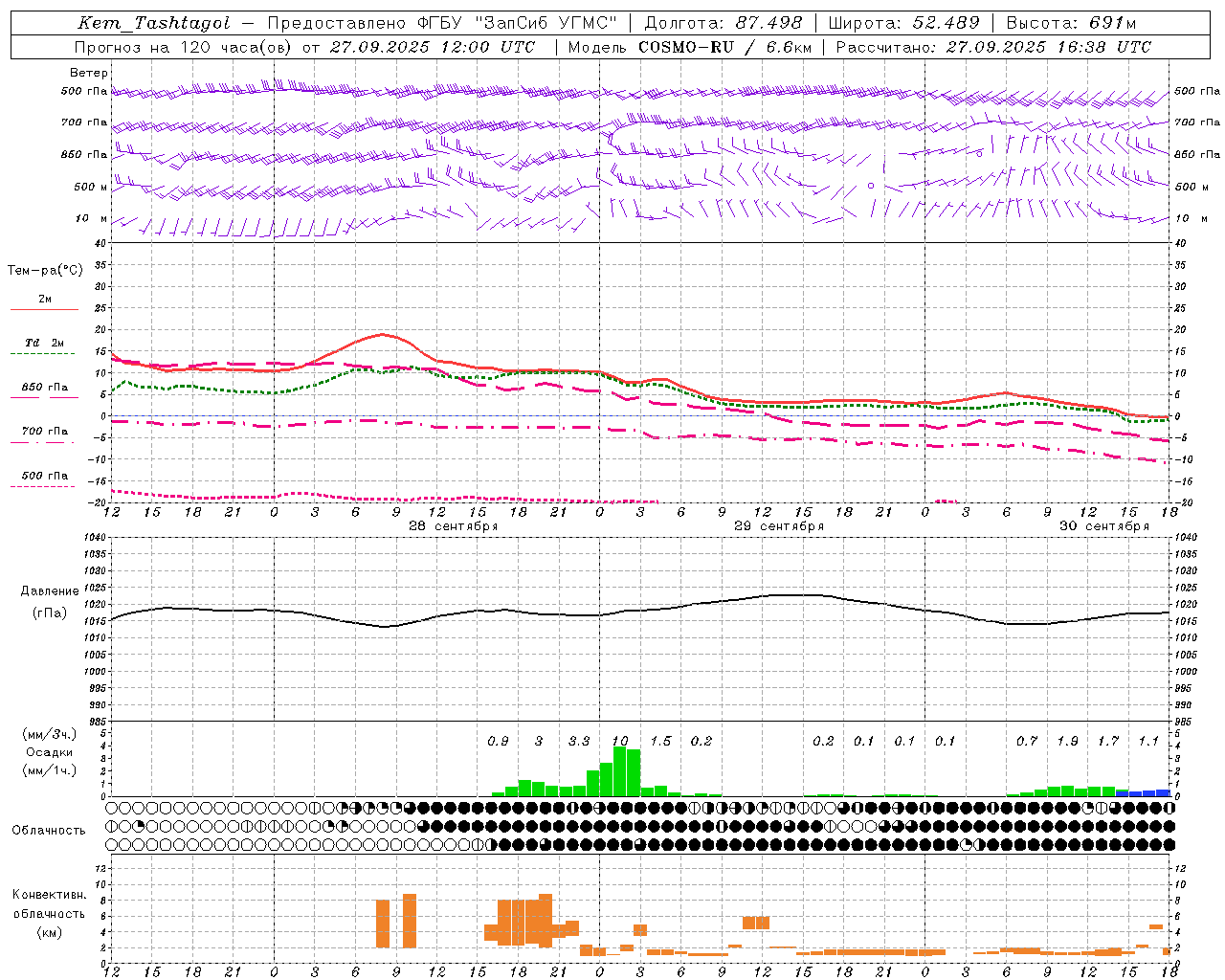Click the 1.7 precipitation total
Screen dimensions: 1225x980
(1108, 741)
